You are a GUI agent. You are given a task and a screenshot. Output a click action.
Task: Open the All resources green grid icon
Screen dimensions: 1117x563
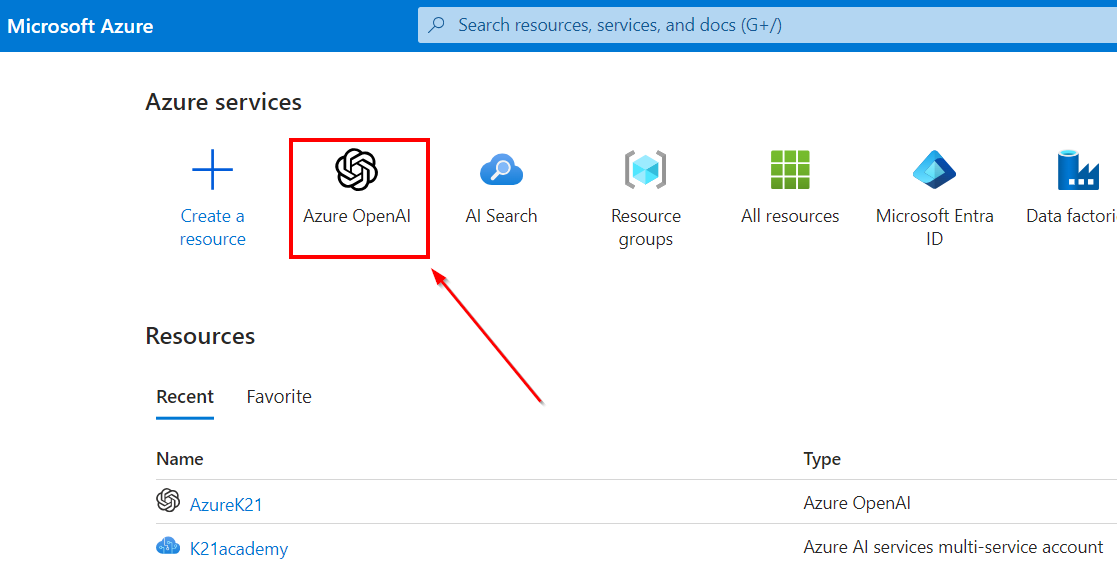point(790,171)
